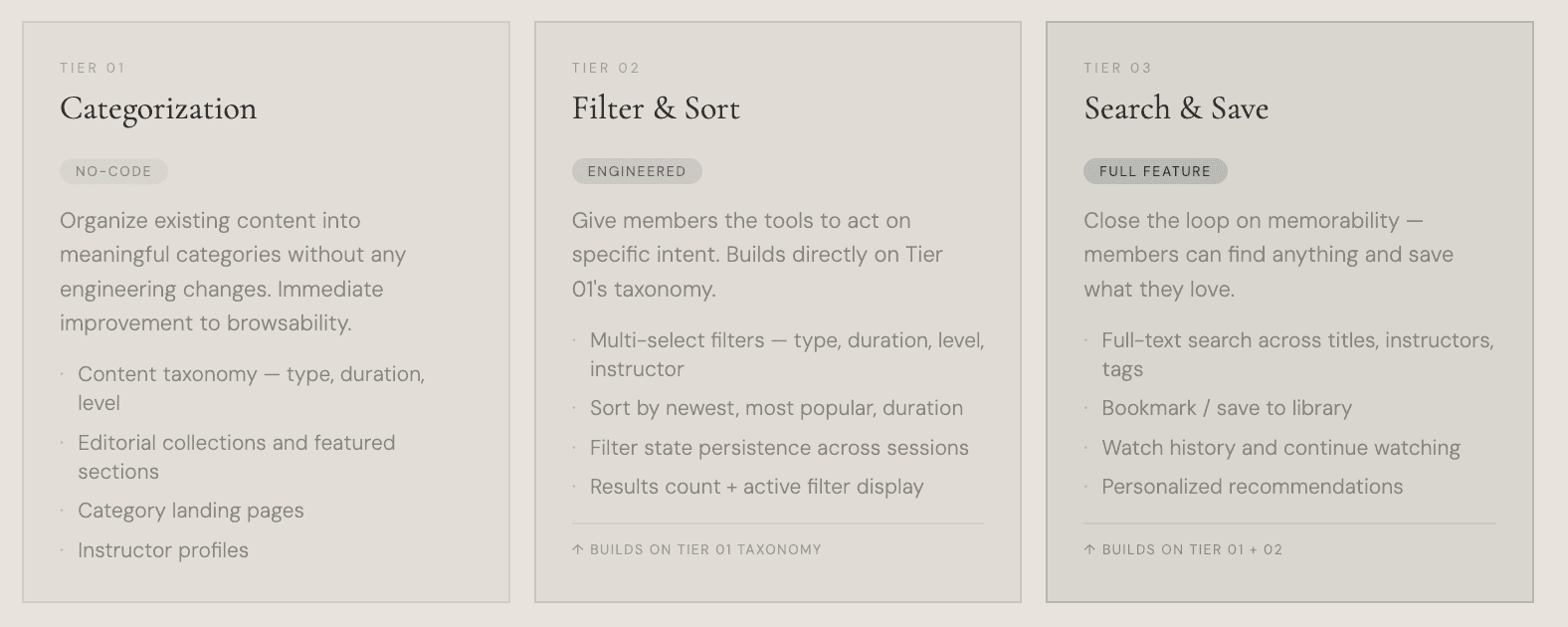This screenshot has height=627, width=1568.
Task: Click the up arrow beside Builds on Tier 01 + 02
Action: 1089,549
